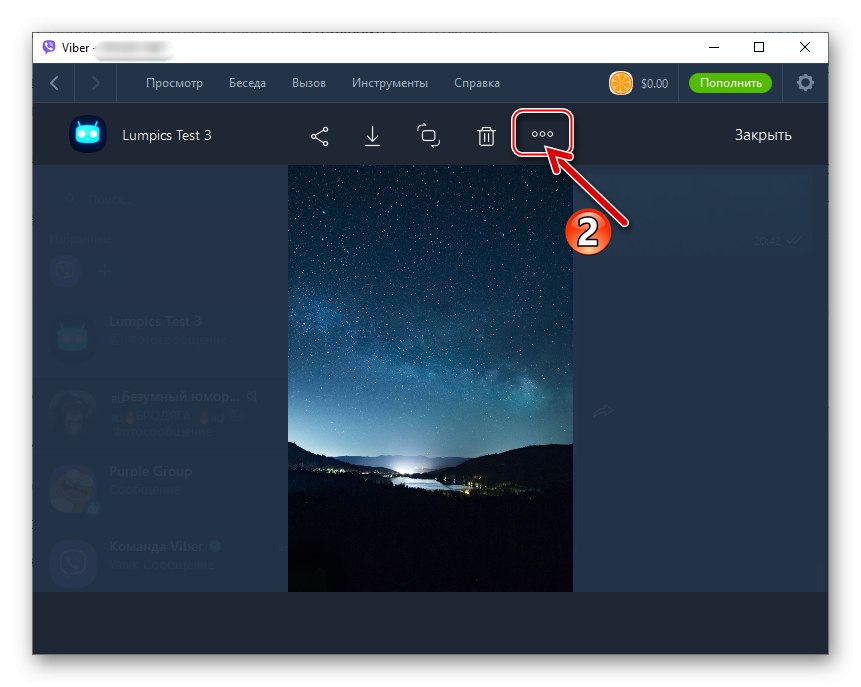Viewport: 861px width, 687px height.
Task: Click the Viber logo in title bar
Action: [x=49, y=47]
